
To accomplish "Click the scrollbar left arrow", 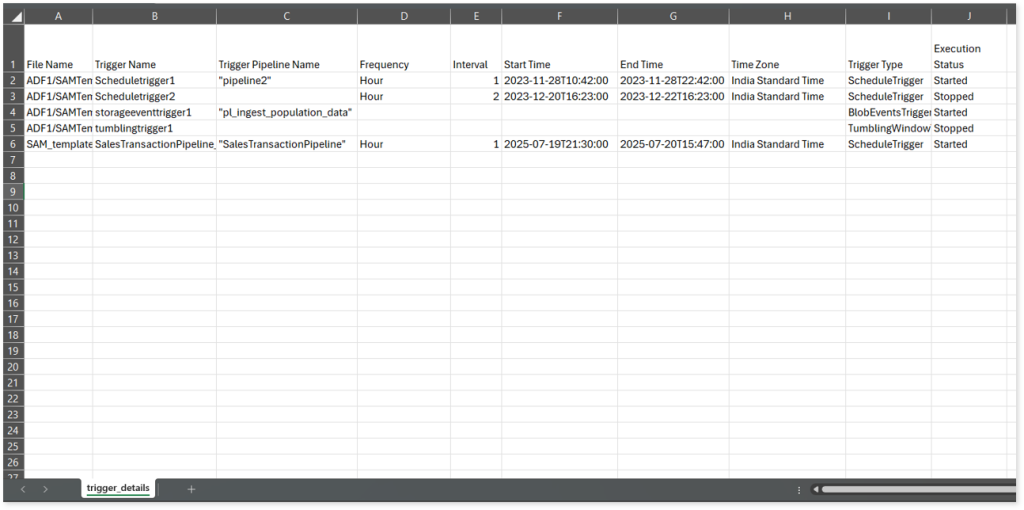I will pos(815,489).
